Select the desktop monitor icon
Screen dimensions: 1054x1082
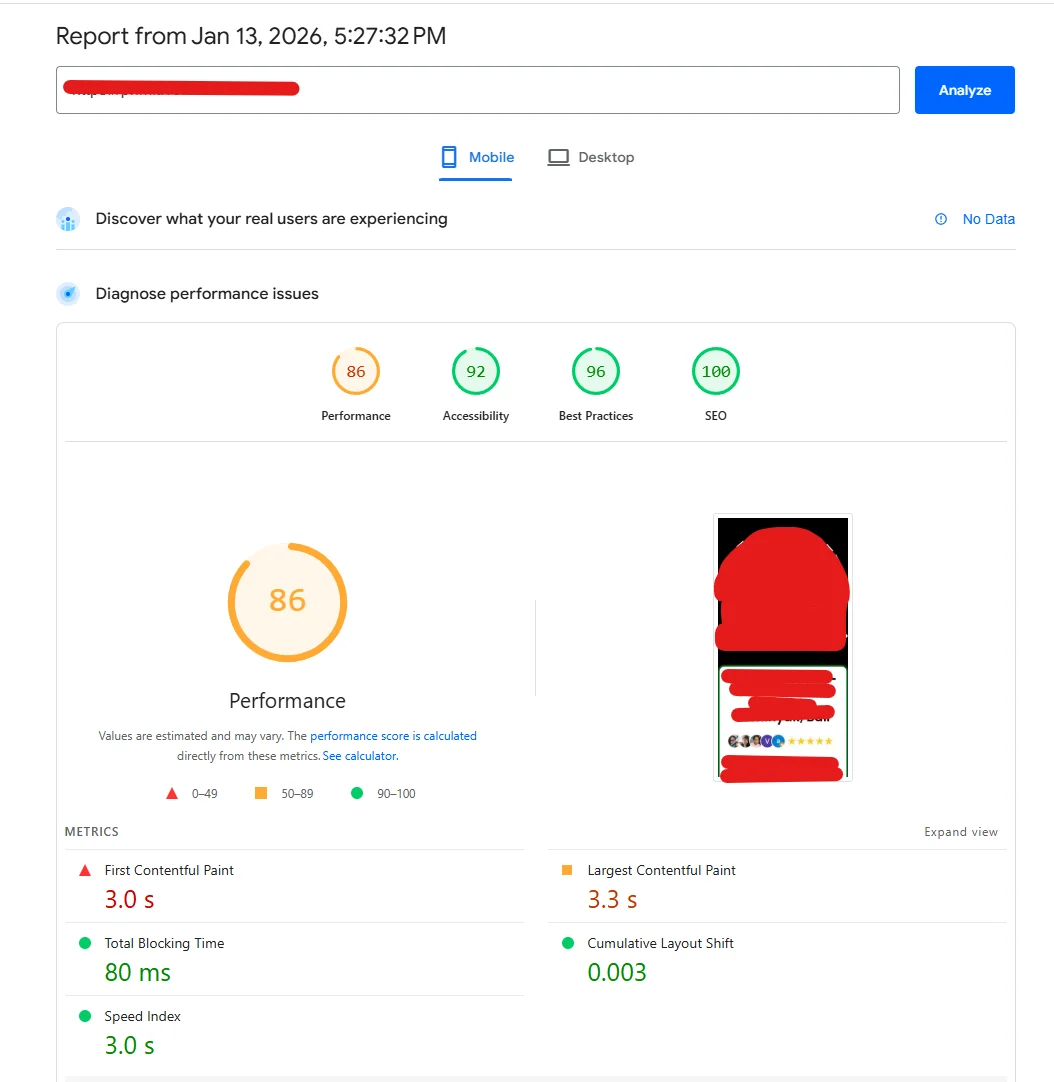click(x=558, y=156)
